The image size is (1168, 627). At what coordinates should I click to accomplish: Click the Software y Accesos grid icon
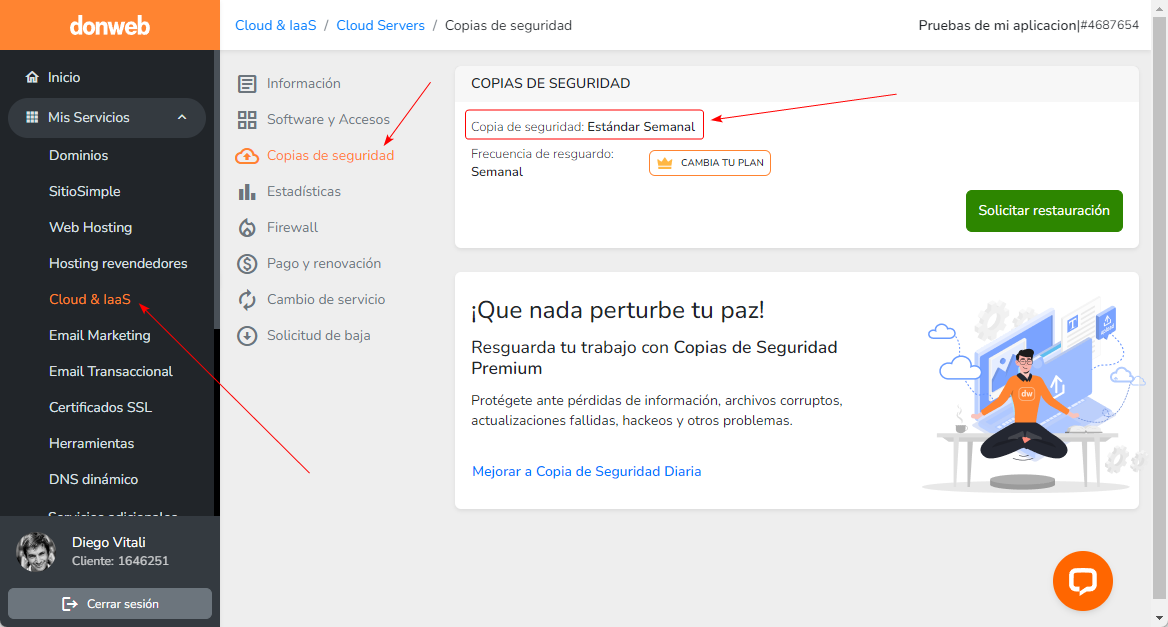click(x=247, y=119)
